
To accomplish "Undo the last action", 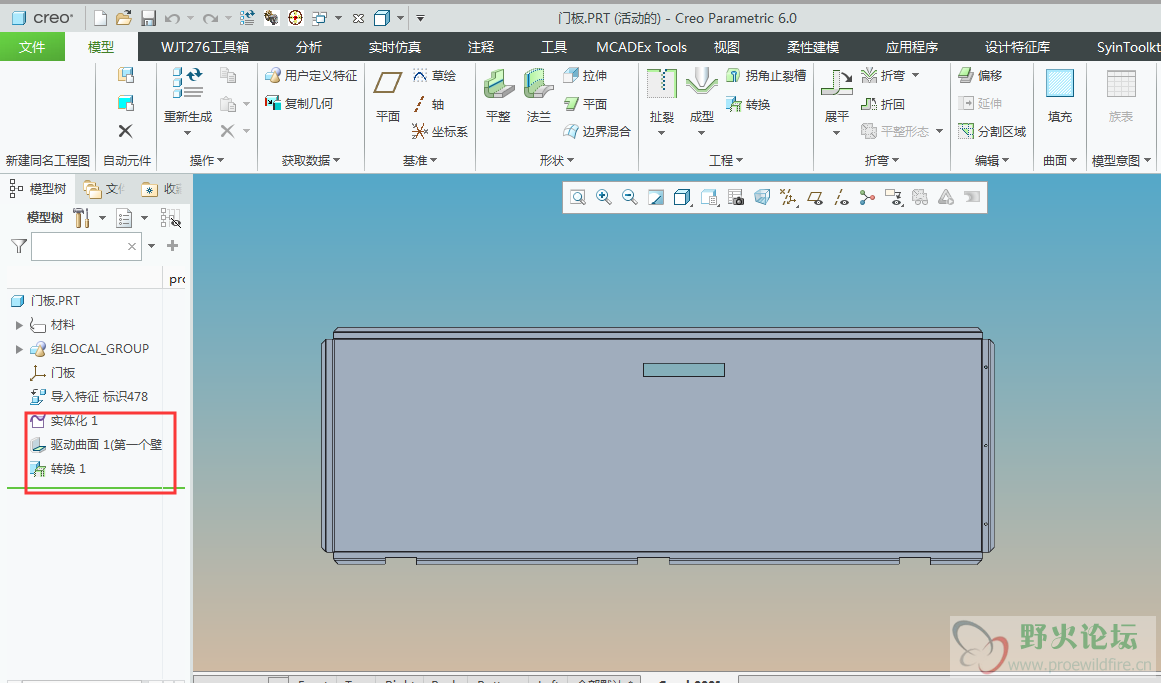I will (x=173, y=18).
